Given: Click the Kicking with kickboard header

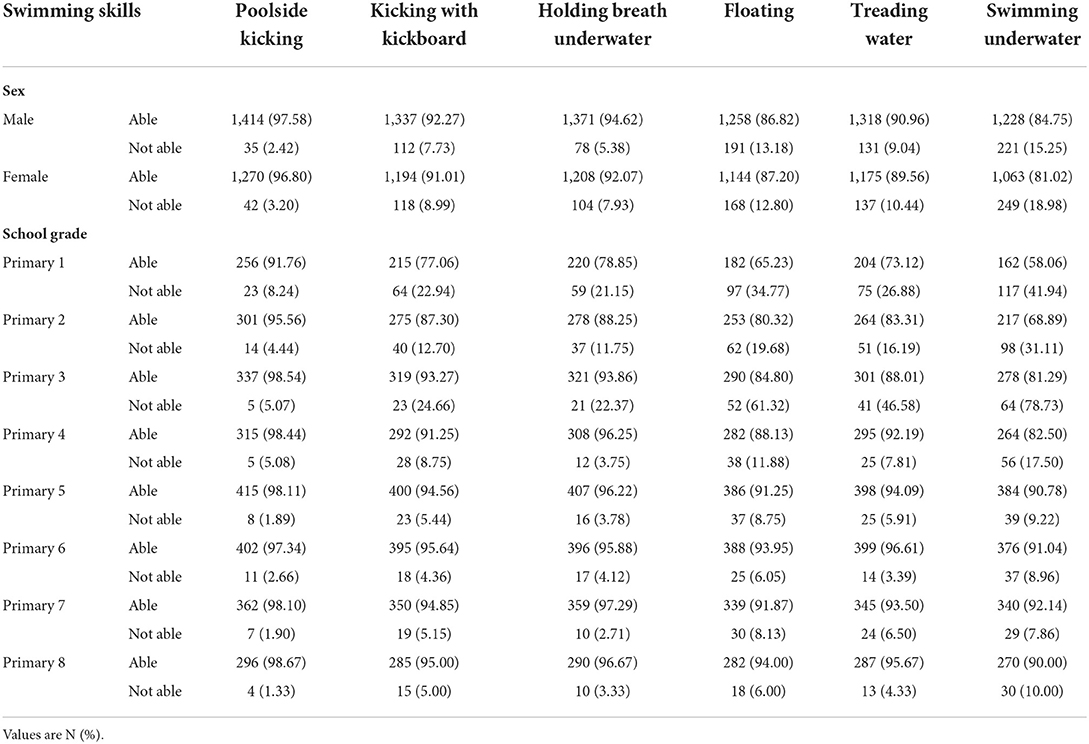Looking at the screenshot, I should pyautogui.click(x=424, y=24).
